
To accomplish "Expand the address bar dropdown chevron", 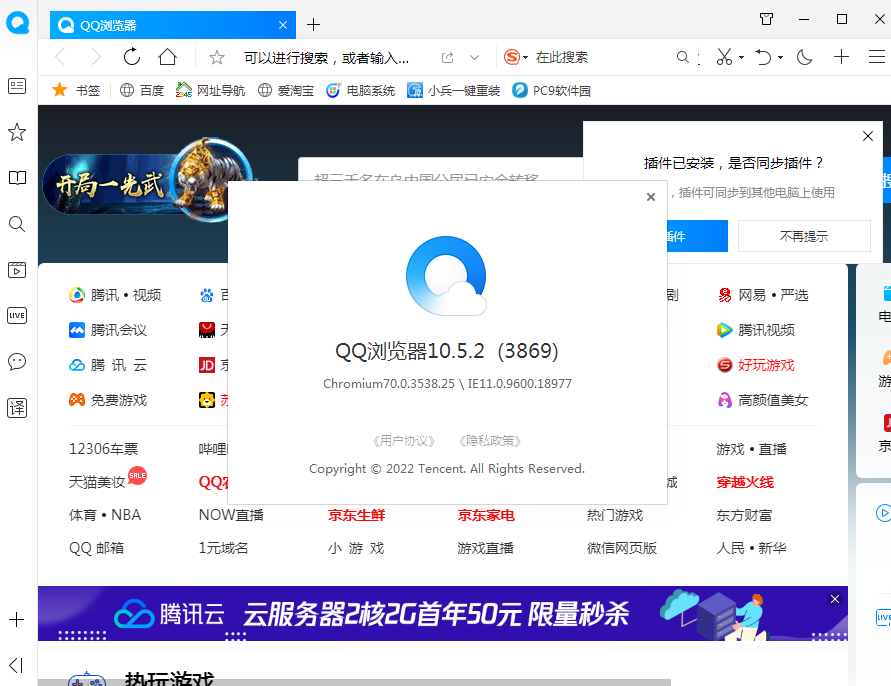I will pyautogui.click(x=474, y=57).
